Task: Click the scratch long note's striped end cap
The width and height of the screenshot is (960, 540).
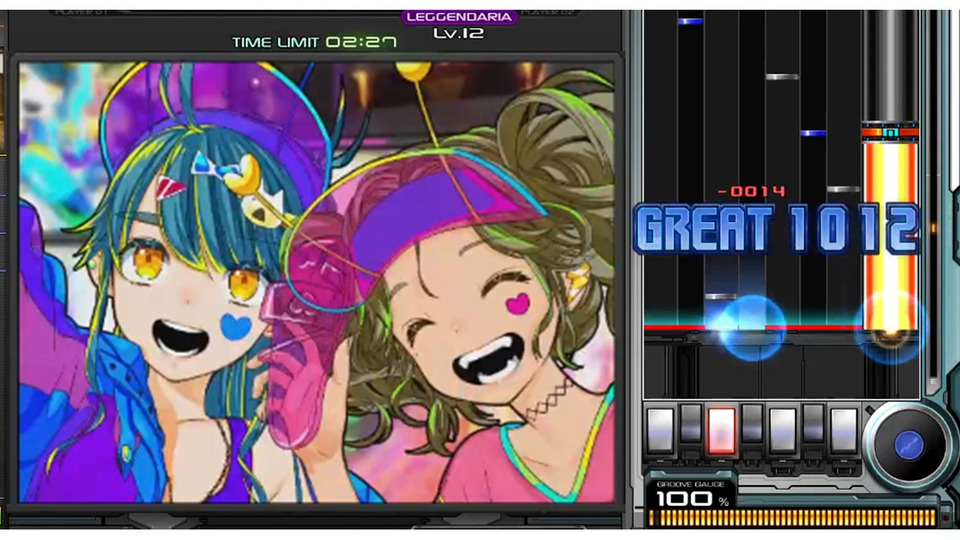Action: 890,132
